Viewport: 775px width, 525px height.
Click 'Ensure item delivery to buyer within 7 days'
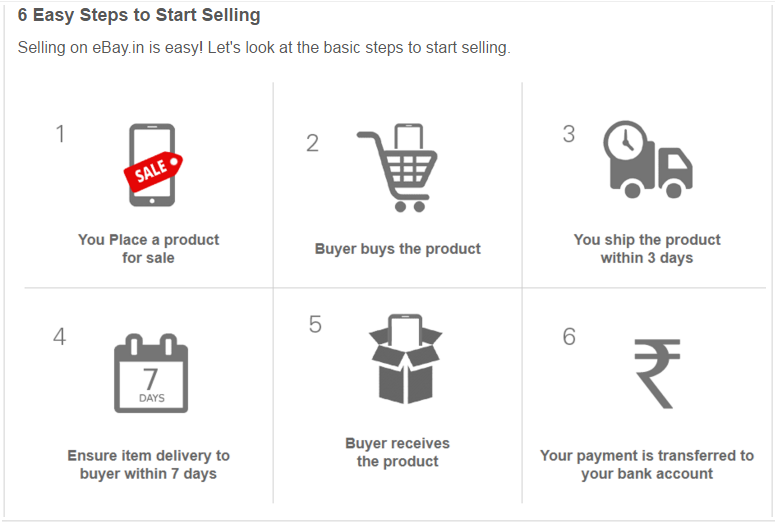coord(148,464)
